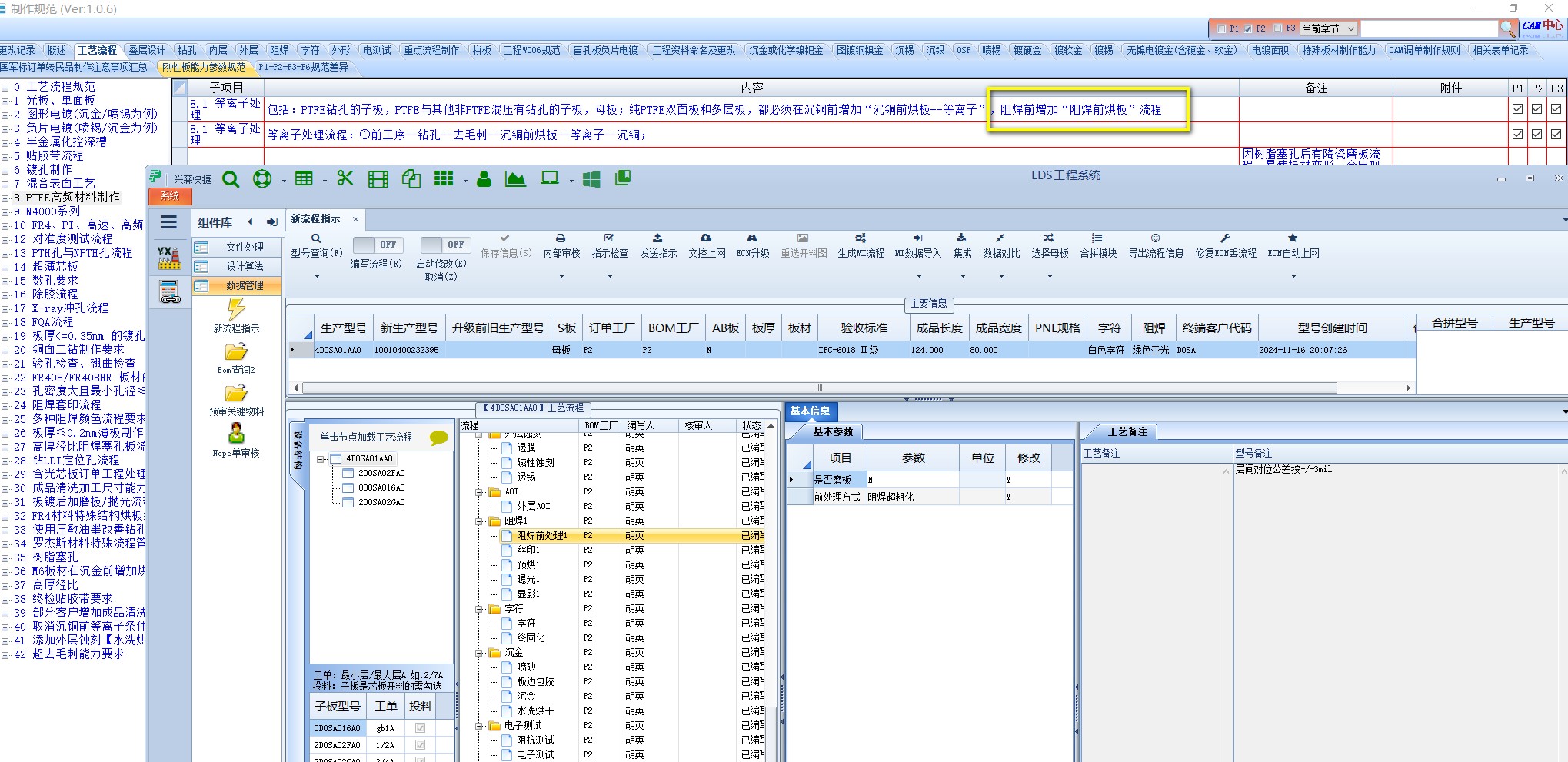This screenshot has width=1568, height=762.
Task: Click the 选择母板 toolbar button
Action: pyautogui.click(x=1050, y=246)
